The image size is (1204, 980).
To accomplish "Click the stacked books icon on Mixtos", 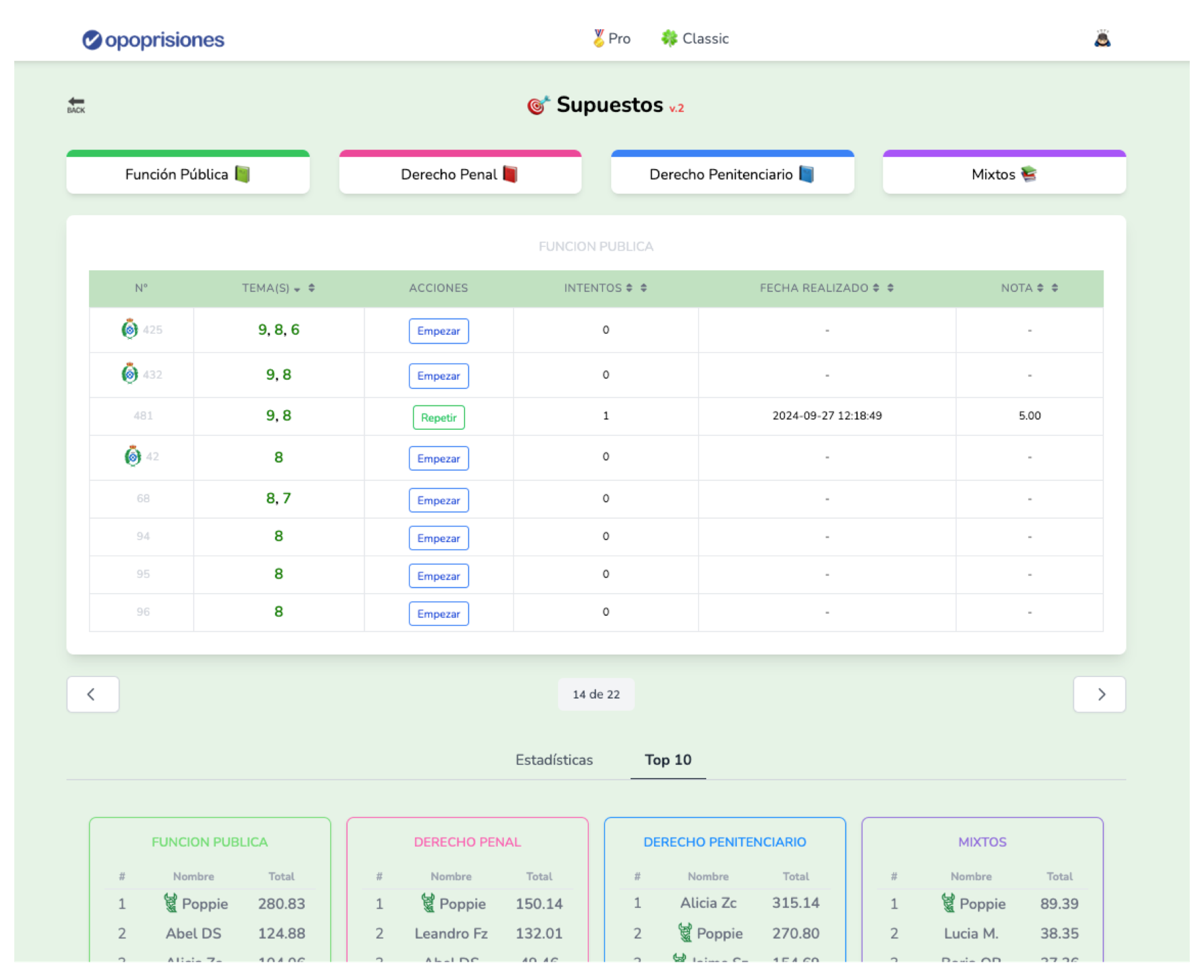I will coord(1028,174).
